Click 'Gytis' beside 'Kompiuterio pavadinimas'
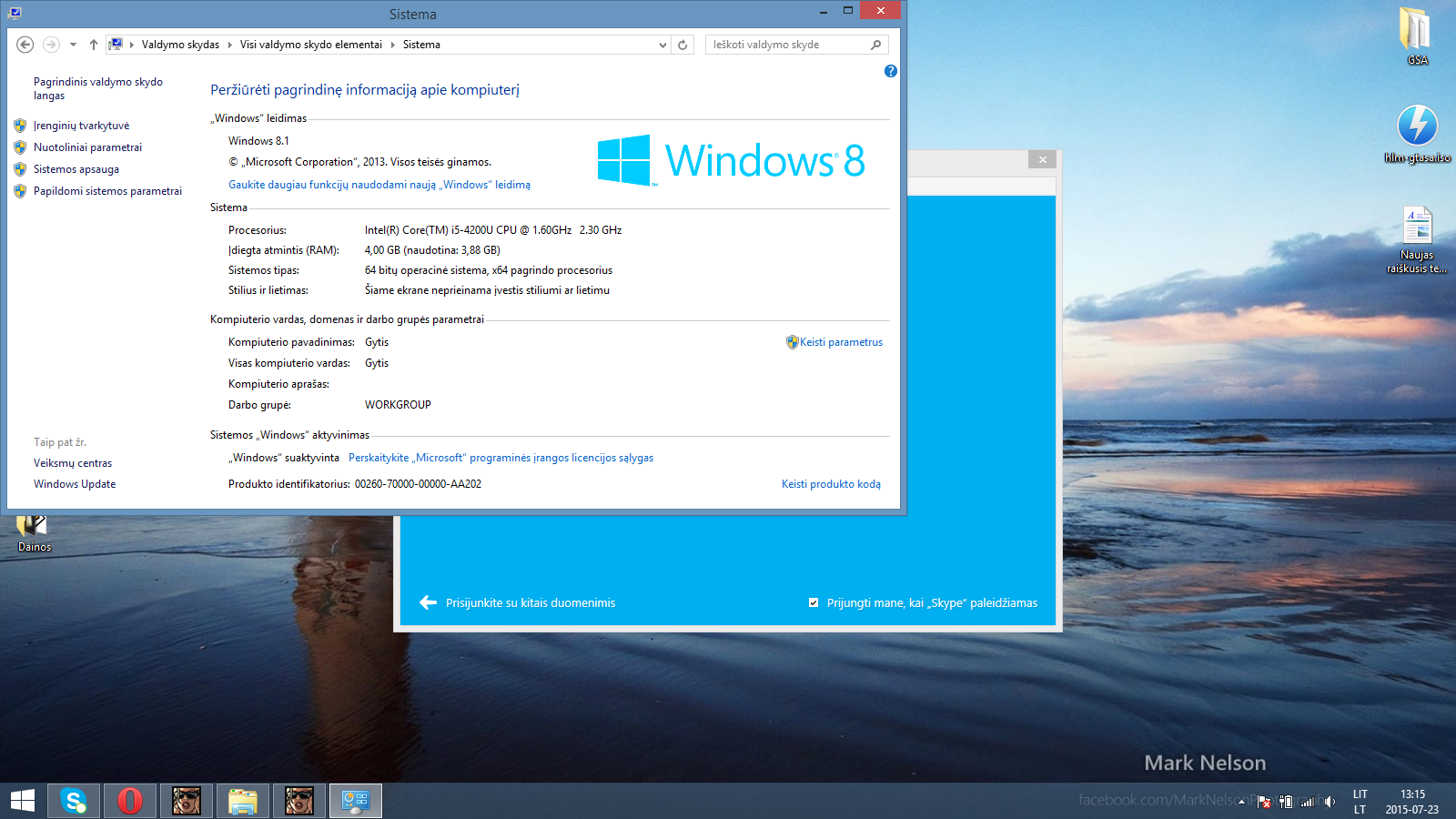Screen dimensions: 1456x819 click(x=377, y=342)
